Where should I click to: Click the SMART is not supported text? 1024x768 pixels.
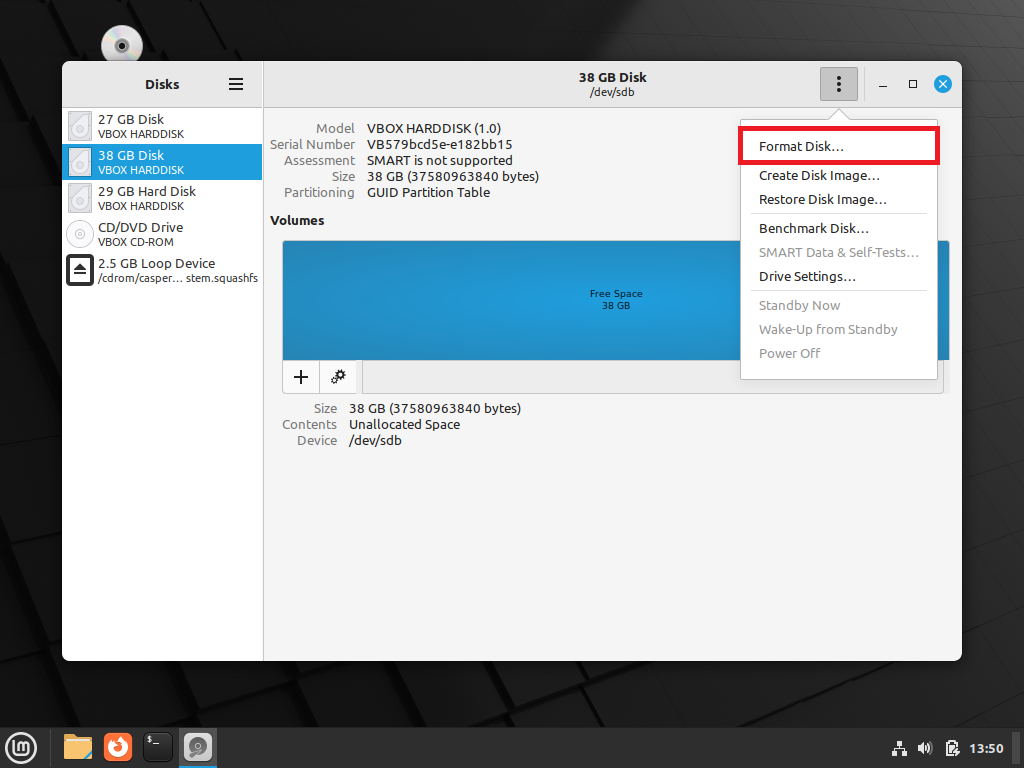coord(440,161)
